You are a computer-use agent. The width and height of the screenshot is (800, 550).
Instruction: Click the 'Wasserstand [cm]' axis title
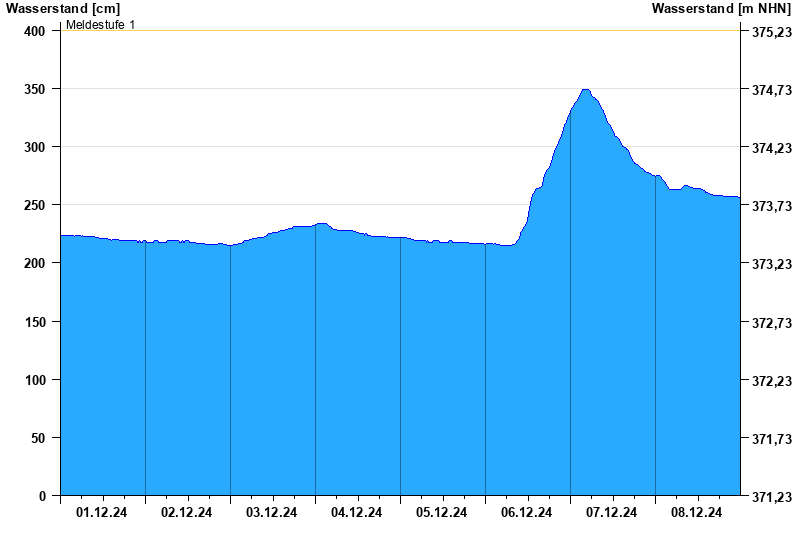click(x=63, y=9)
